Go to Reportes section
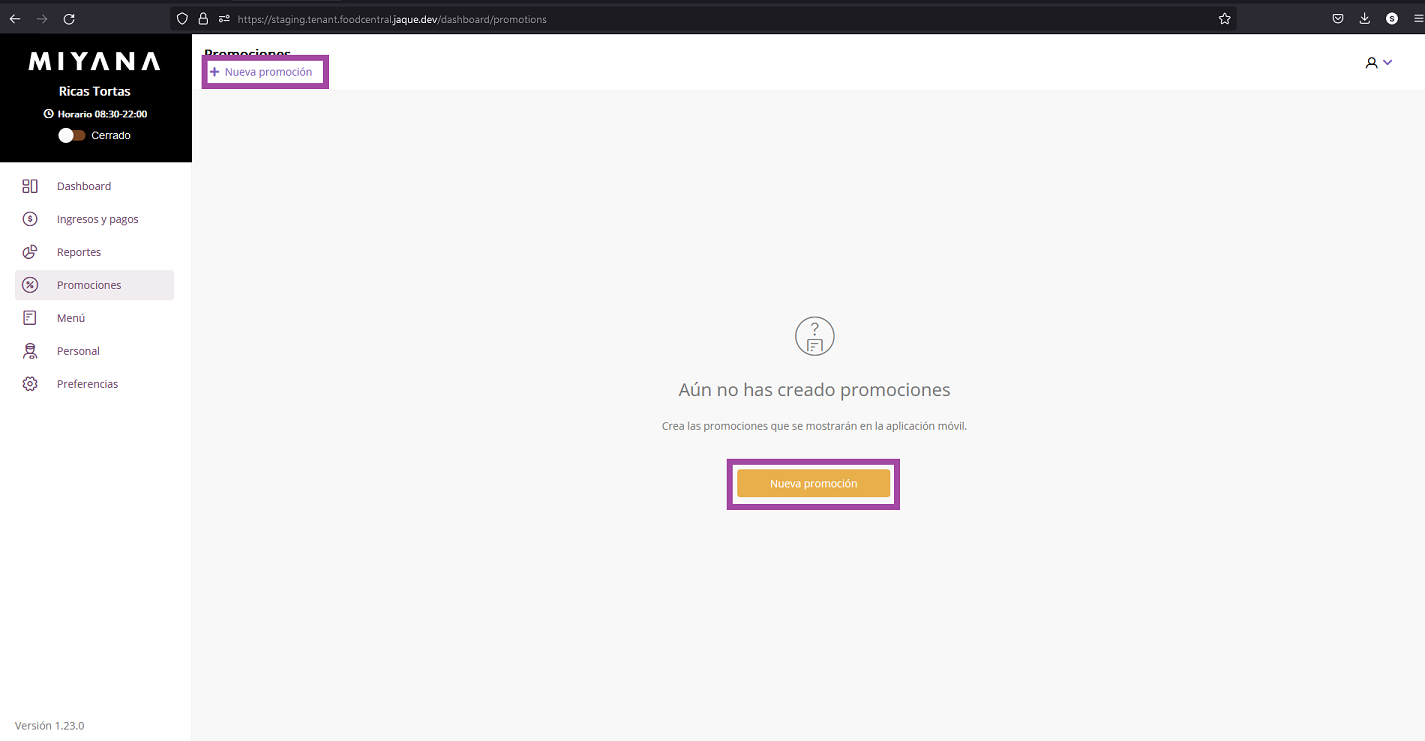 94,252
